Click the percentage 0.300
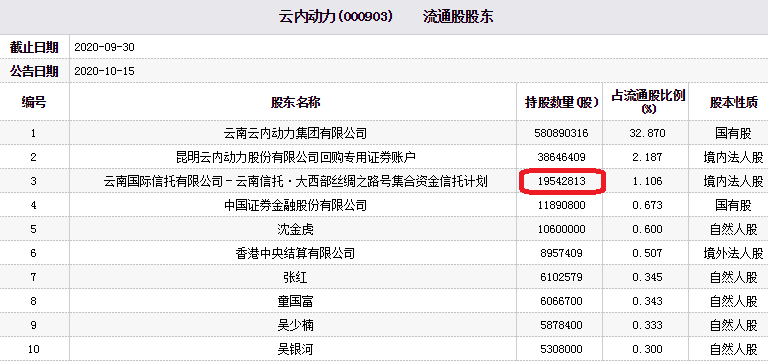The width and height of the screenshot is (768, 361). click(x=648, y=350)
